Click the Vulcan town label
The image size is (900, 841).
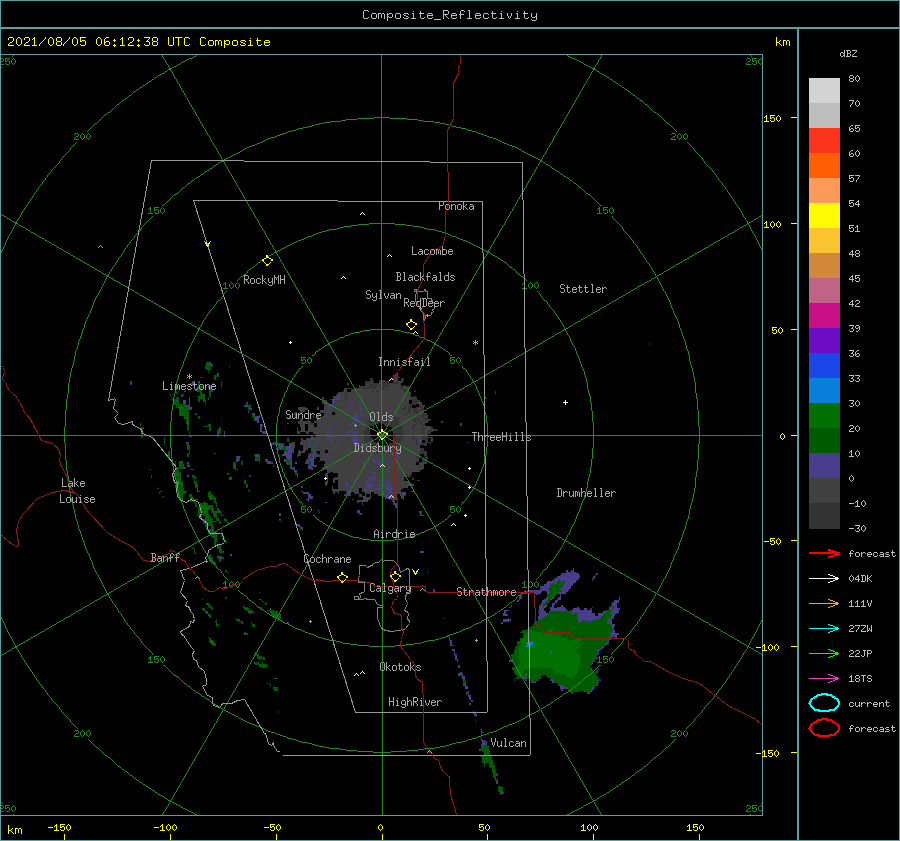pos(508,743)
